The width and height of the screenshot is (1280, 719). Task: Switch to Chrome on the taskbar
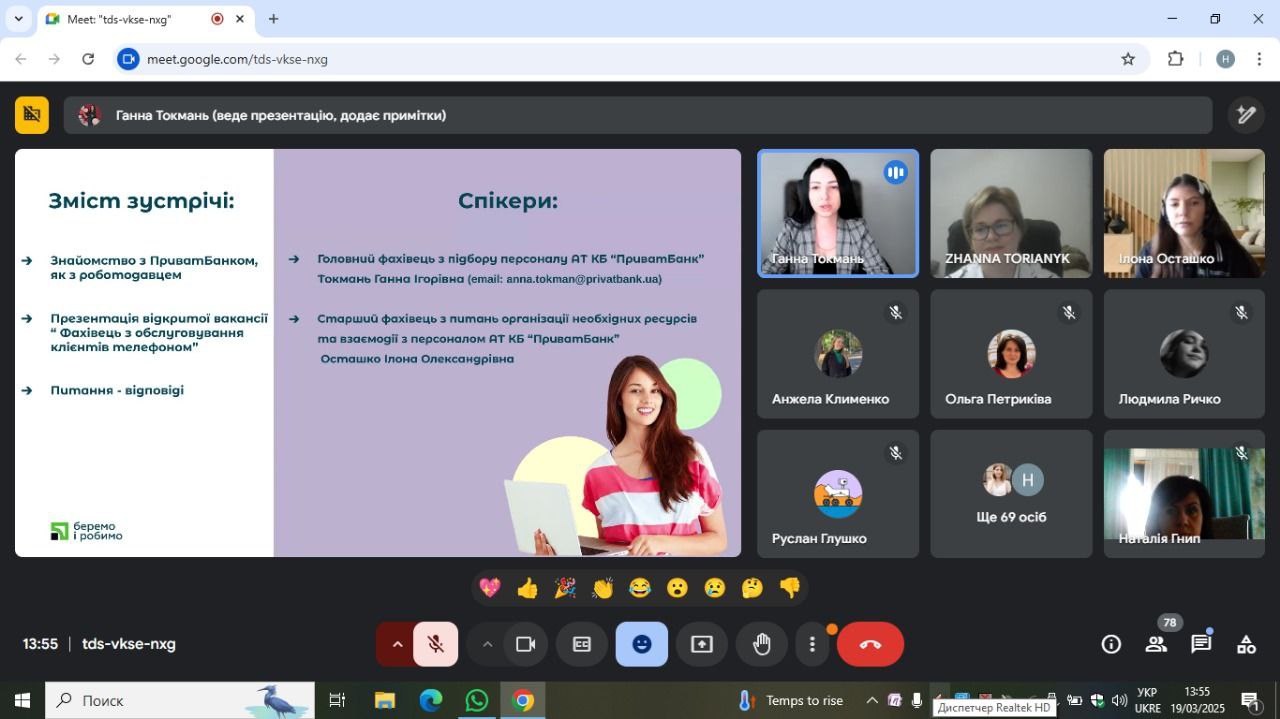[x=523, y=700]
